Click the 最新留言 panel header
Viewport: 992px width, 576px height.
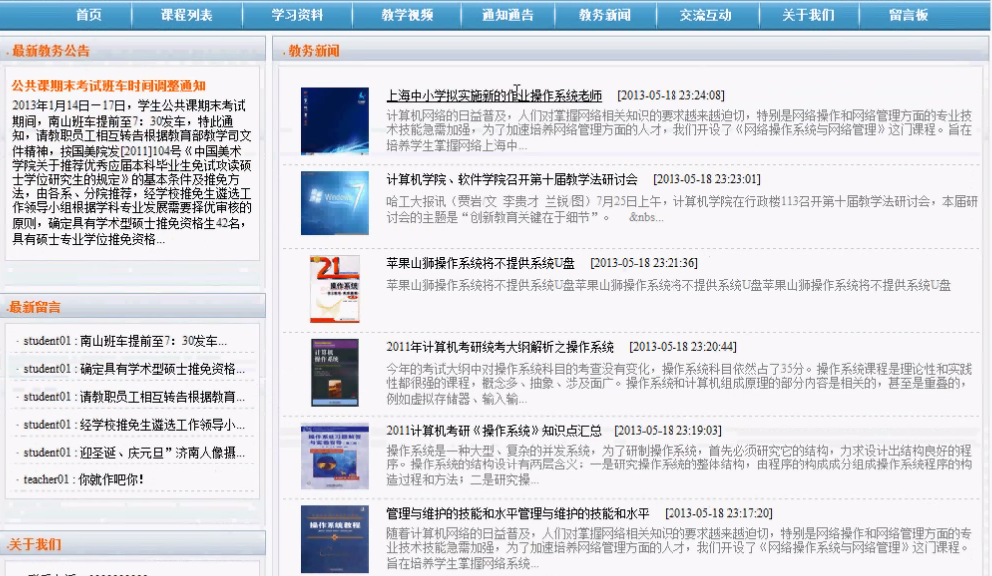(133, 307)
